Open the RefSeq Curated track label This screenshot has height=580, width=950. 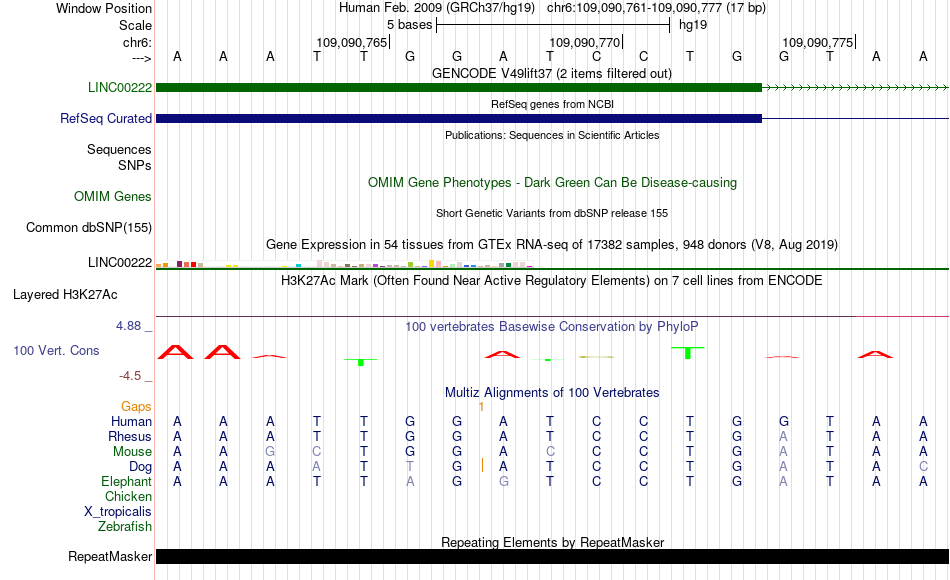click(105, 118)
